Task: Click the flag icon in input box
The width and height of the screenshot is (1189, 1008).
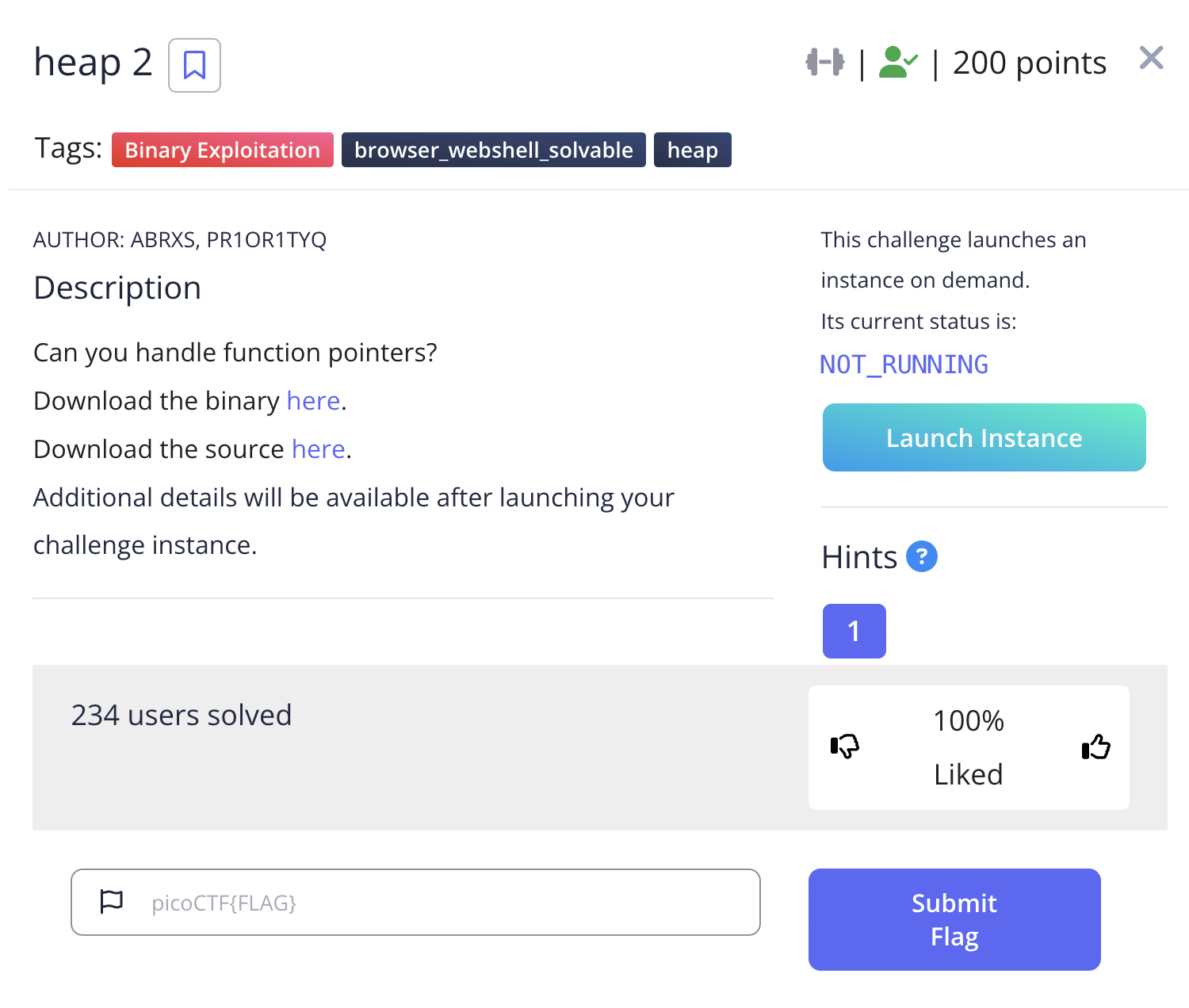Action: click(x=112, y=902)
